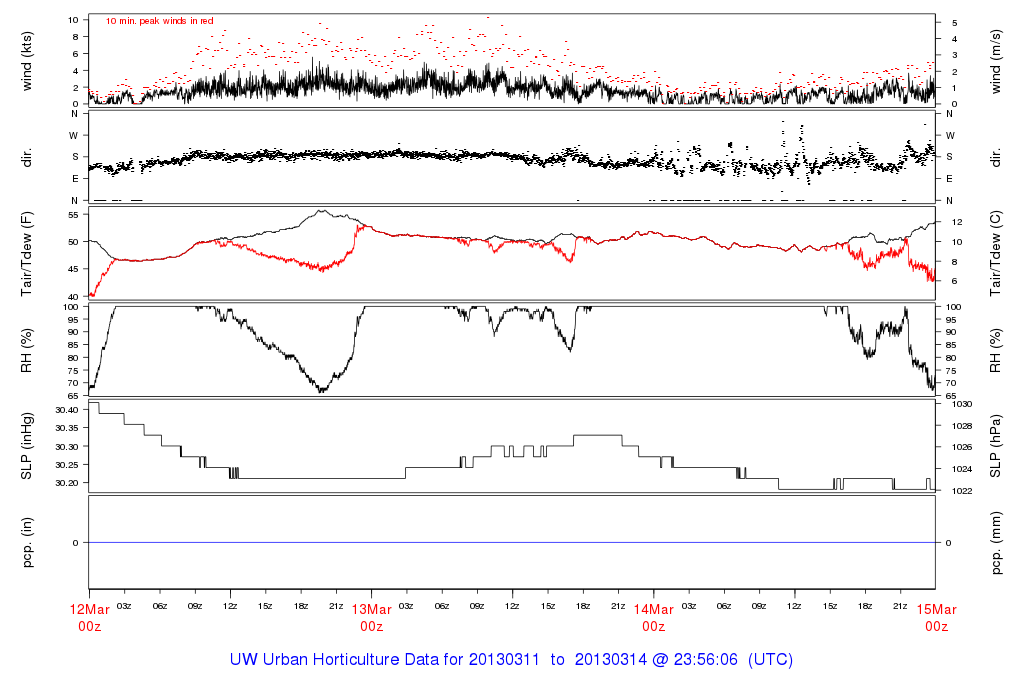Screen dimensions: 1024x700
Task: Click the '10 min. peak winds in red' legend text
Action: 160,21
